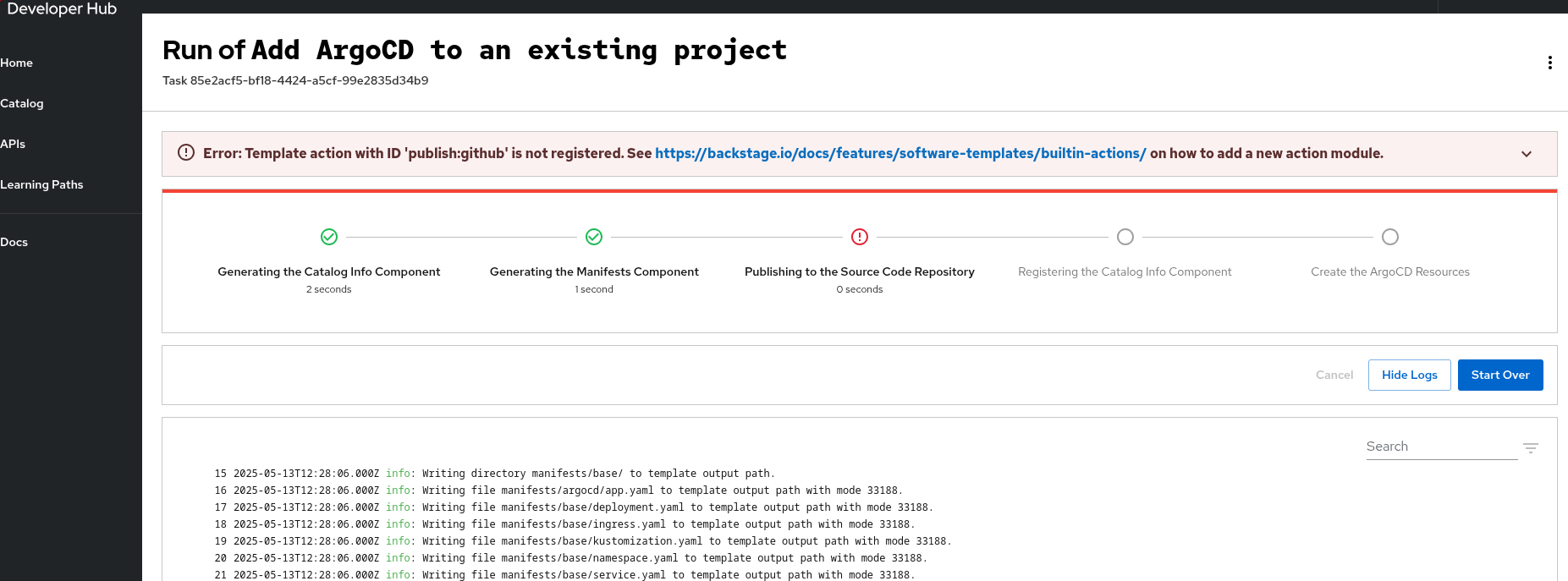This screenshot has height=581, width=1568.
Task: Navigate to Catalog in the sidebar
Action: tap(22, 103)
